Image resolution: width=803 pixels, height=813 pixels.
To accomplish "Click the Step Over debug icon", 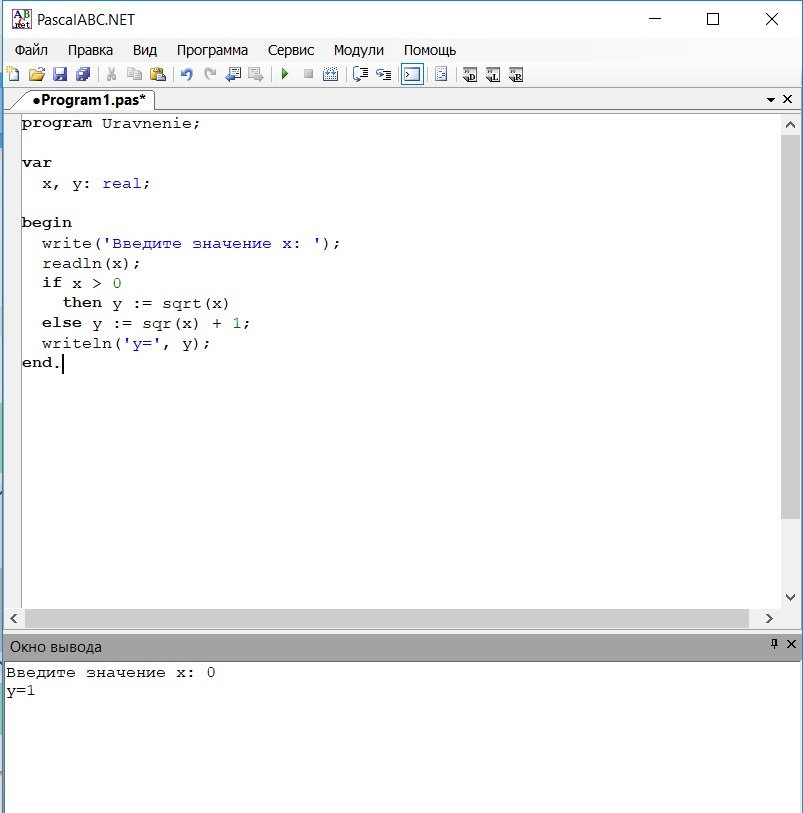I will 360,74.
